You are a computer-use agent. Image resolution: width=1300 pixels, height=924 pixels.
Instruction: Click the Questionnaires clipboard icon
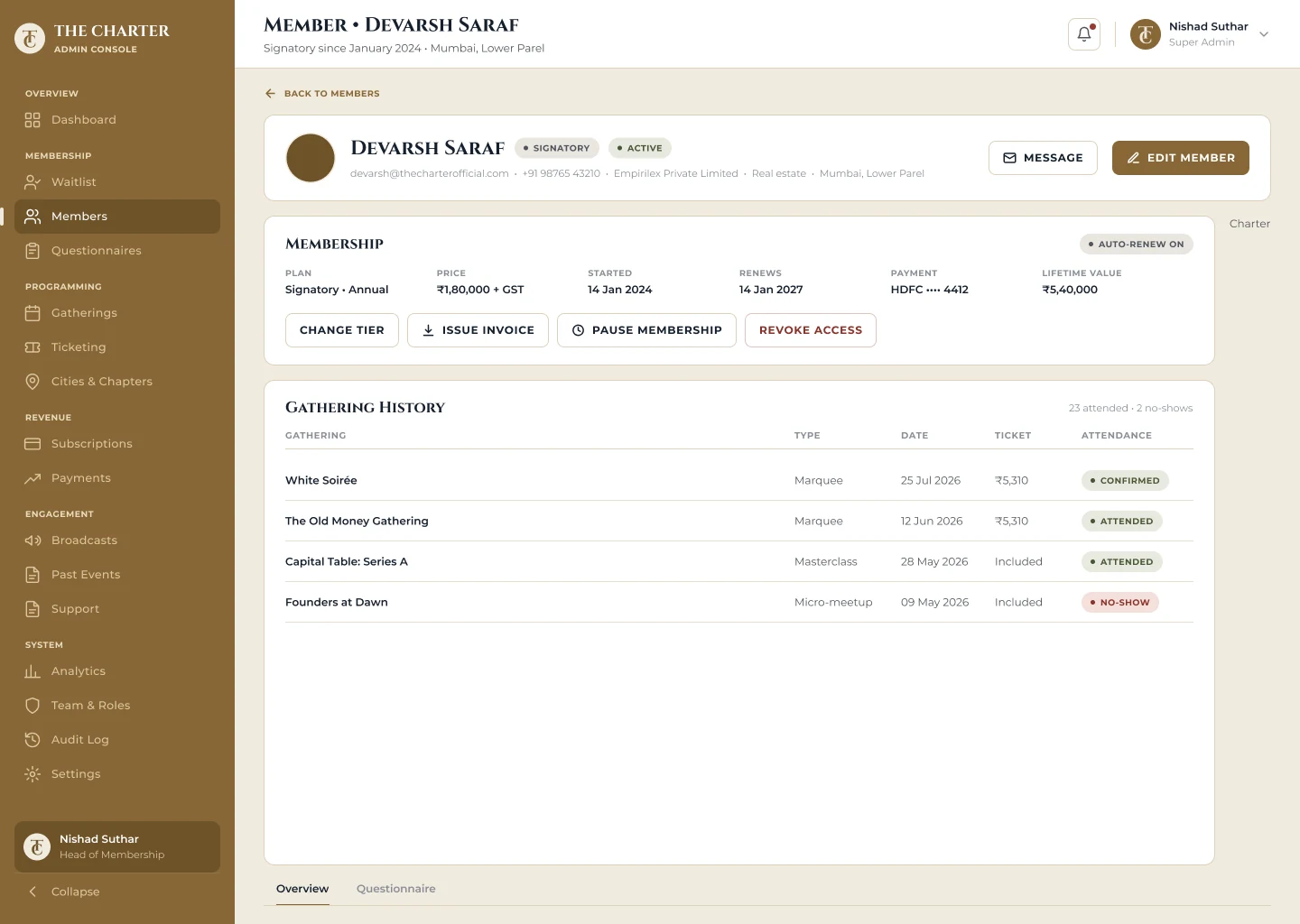pos(32,251)
